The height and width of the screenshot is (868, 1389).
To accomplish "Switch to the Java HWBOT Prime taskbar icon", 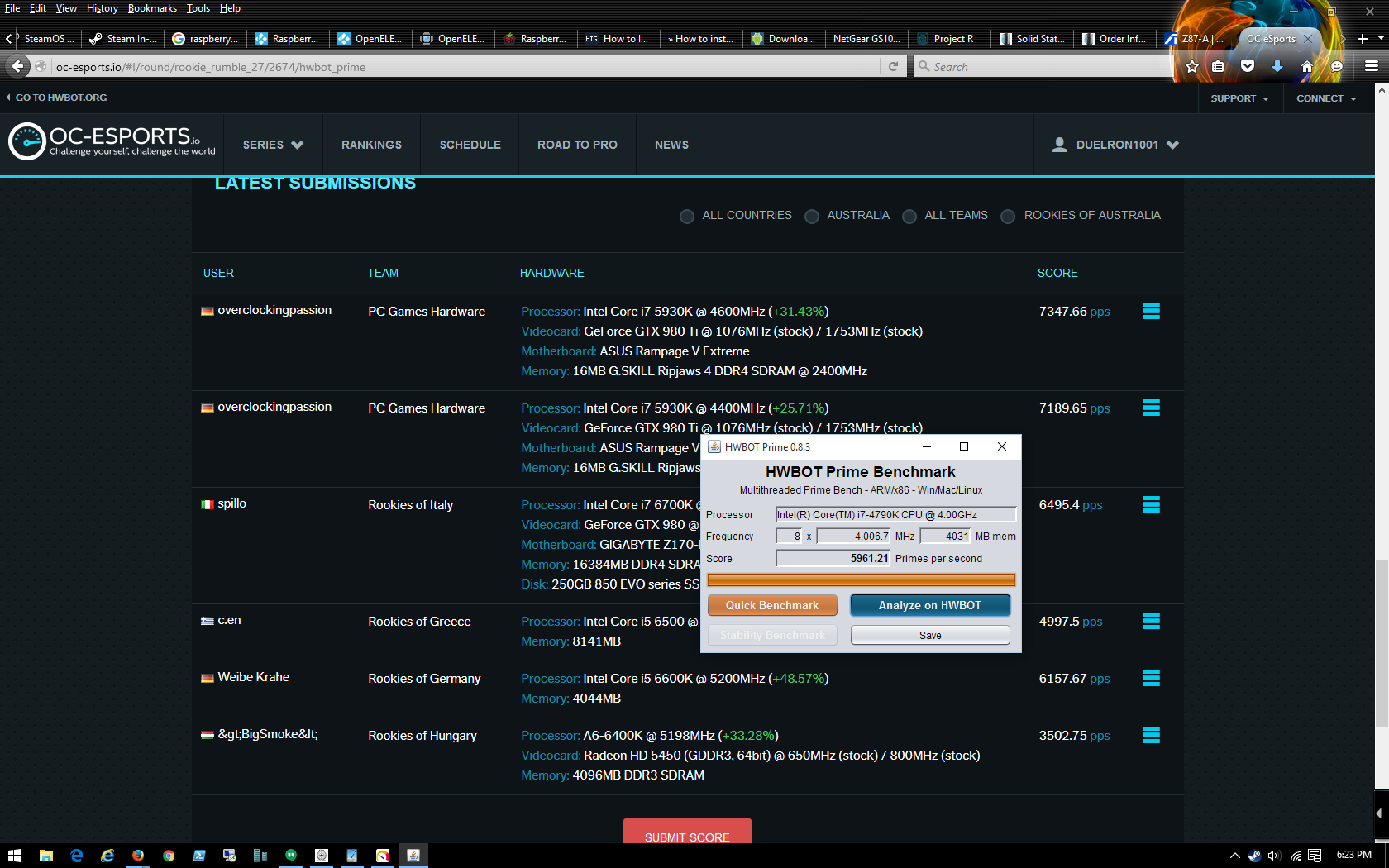I will coord(413,856).
